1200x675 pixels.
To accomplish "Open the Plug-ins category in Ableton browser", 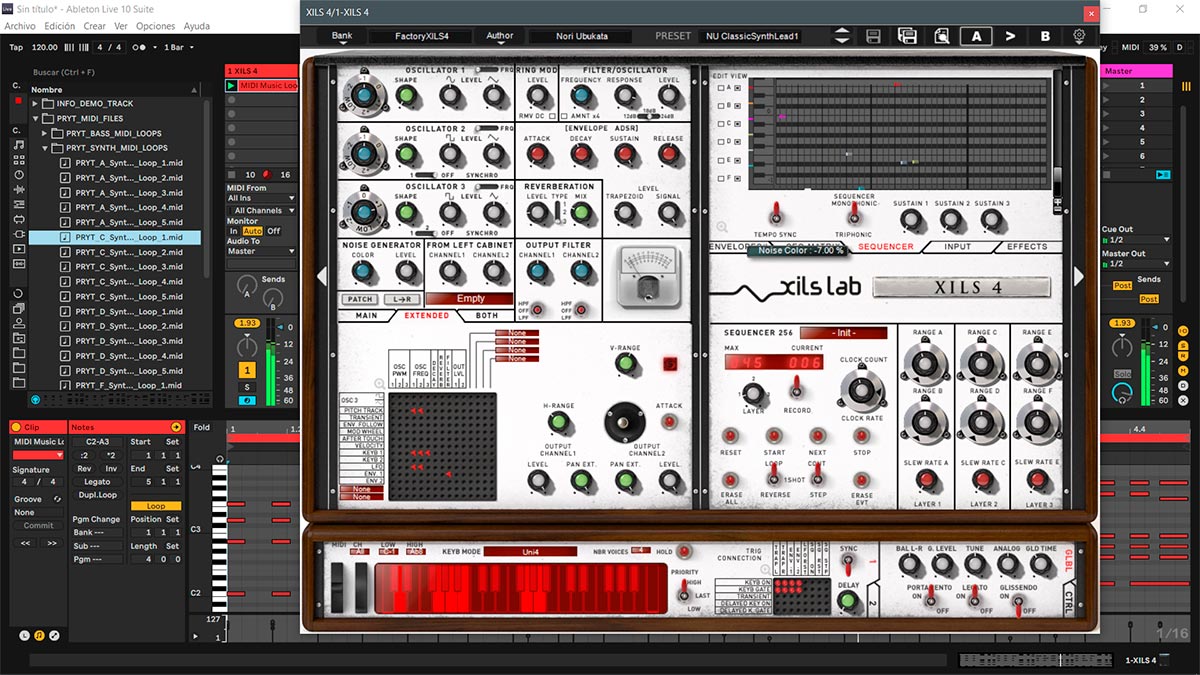I will click(x=18, y=233).
